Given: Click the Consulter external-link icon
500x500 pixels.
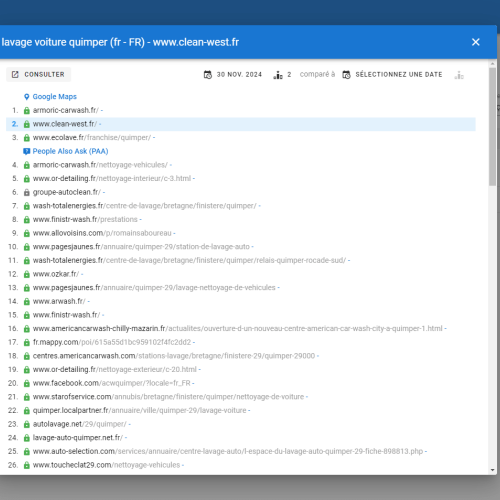Looking at the screenshot, I should [15, 74].
